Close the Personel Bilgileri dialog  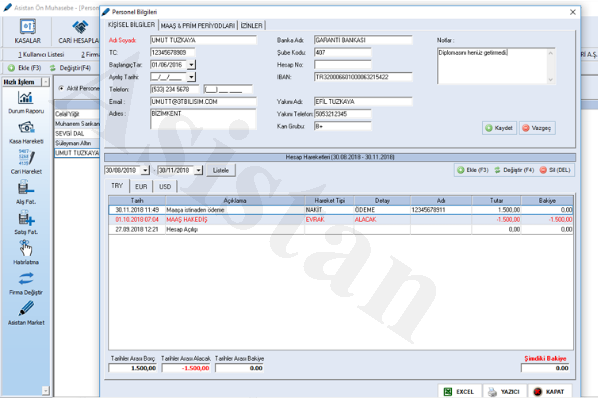click(x=572, y=12)
